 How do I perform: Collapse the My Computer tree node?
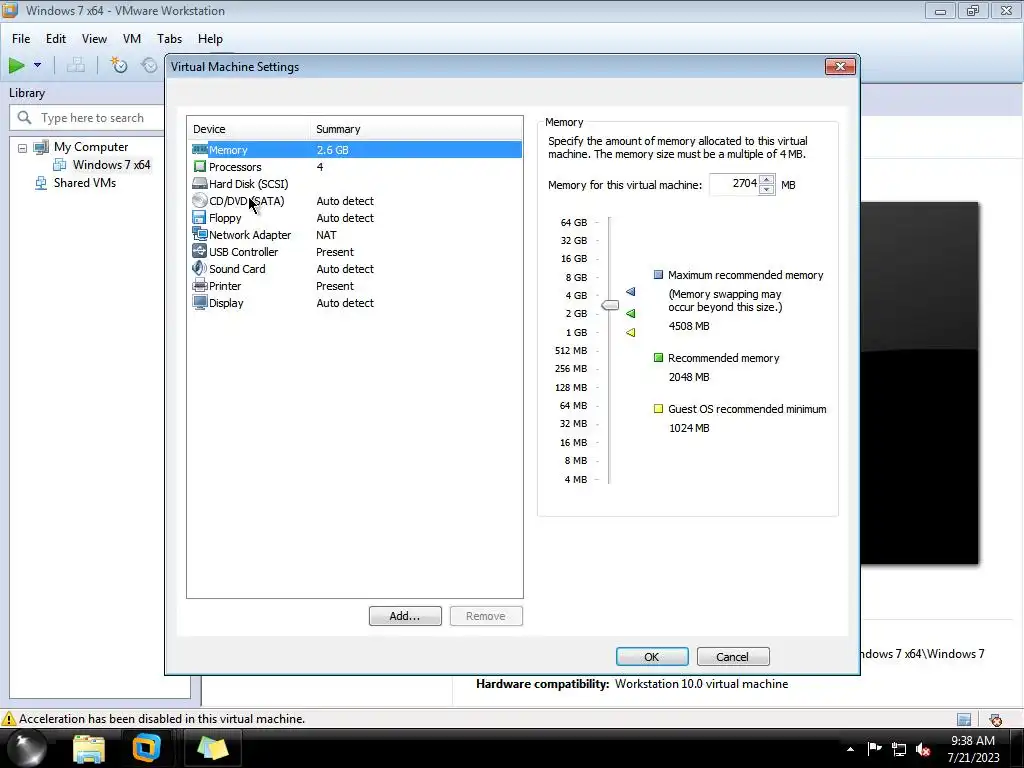pyautogui.click(x=22, y=148)
